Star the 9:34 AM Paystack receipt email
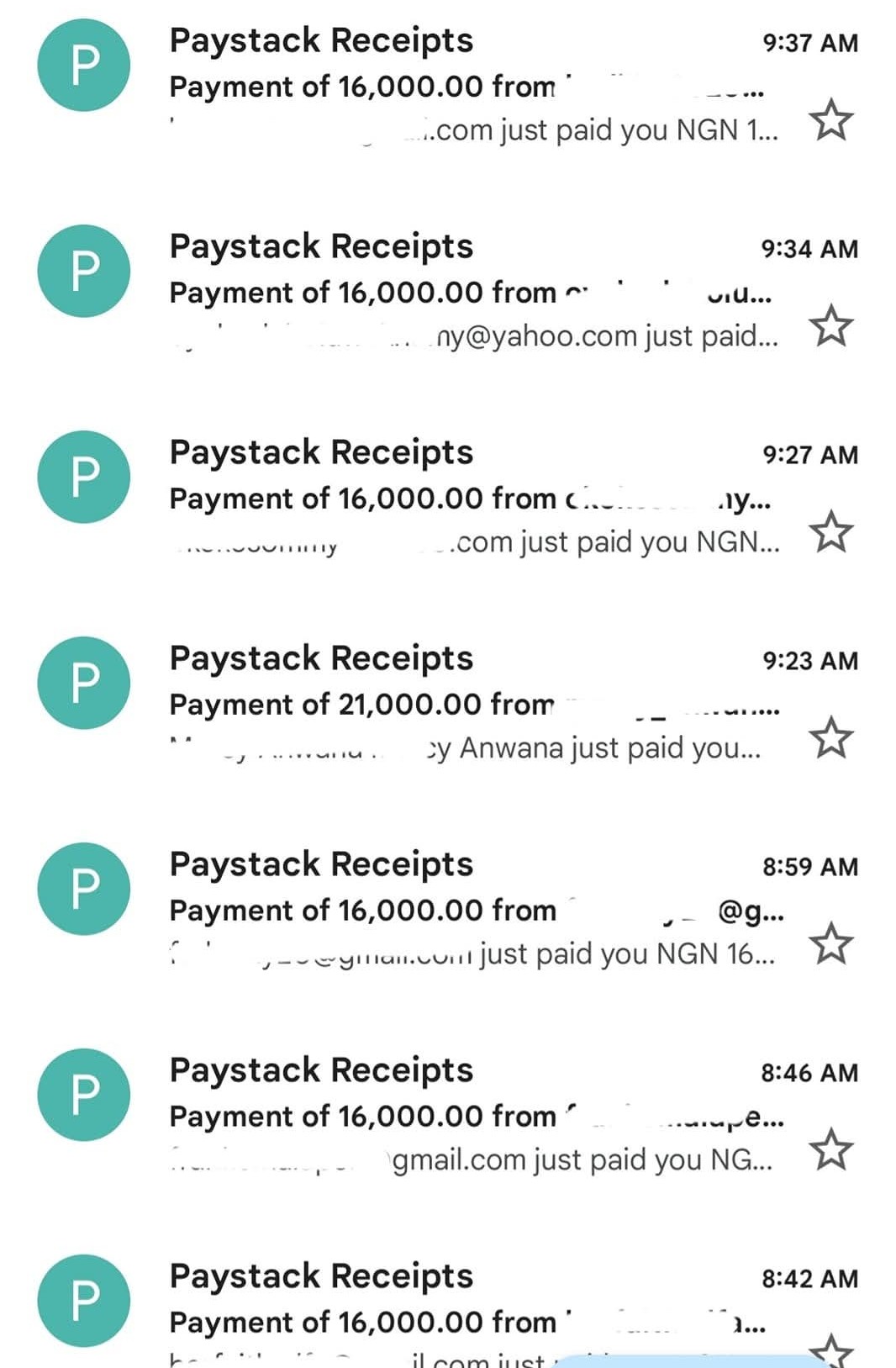Image resolution: width=896 pixels, height=1368 pixels. [830, 326]
